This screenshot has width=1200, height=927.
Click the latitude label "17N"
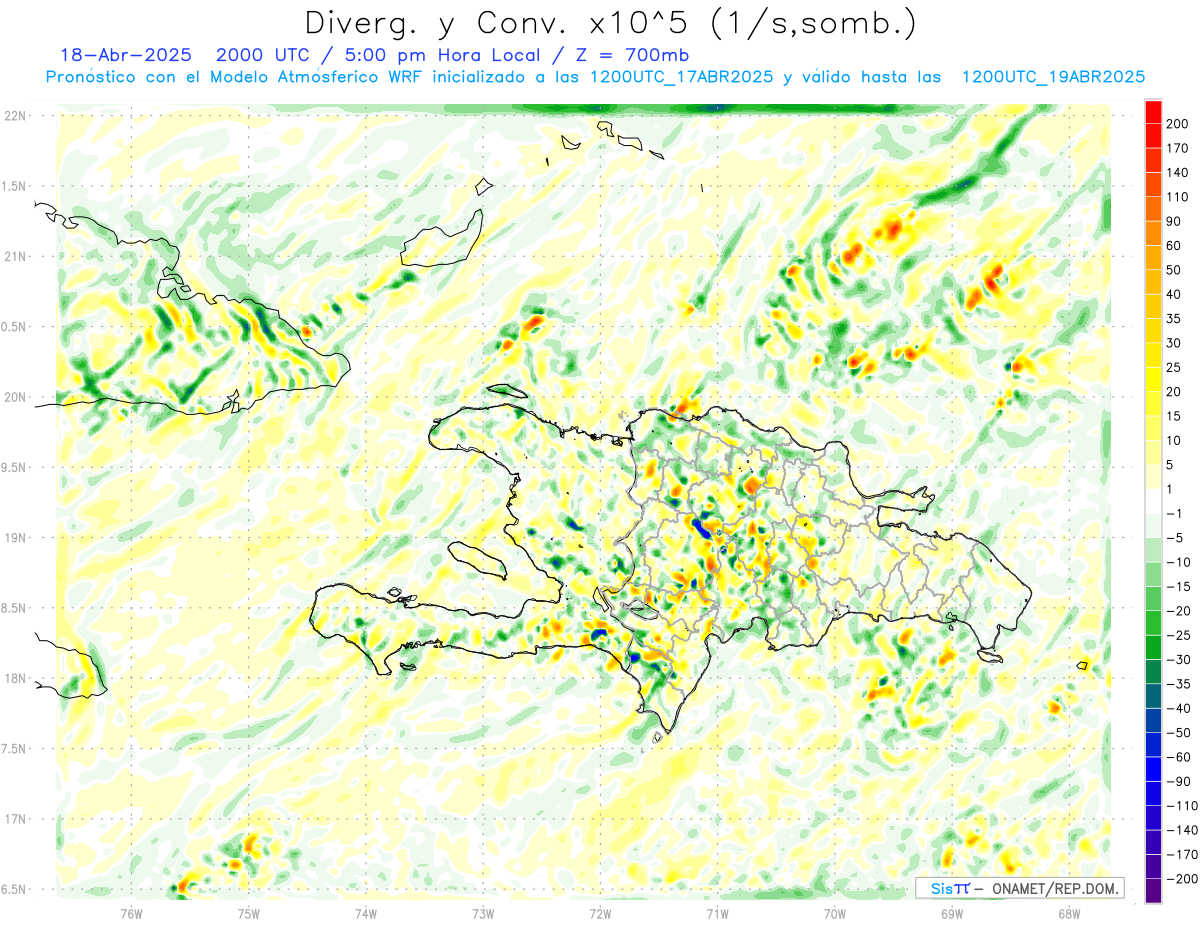click(x=15, y=819)
